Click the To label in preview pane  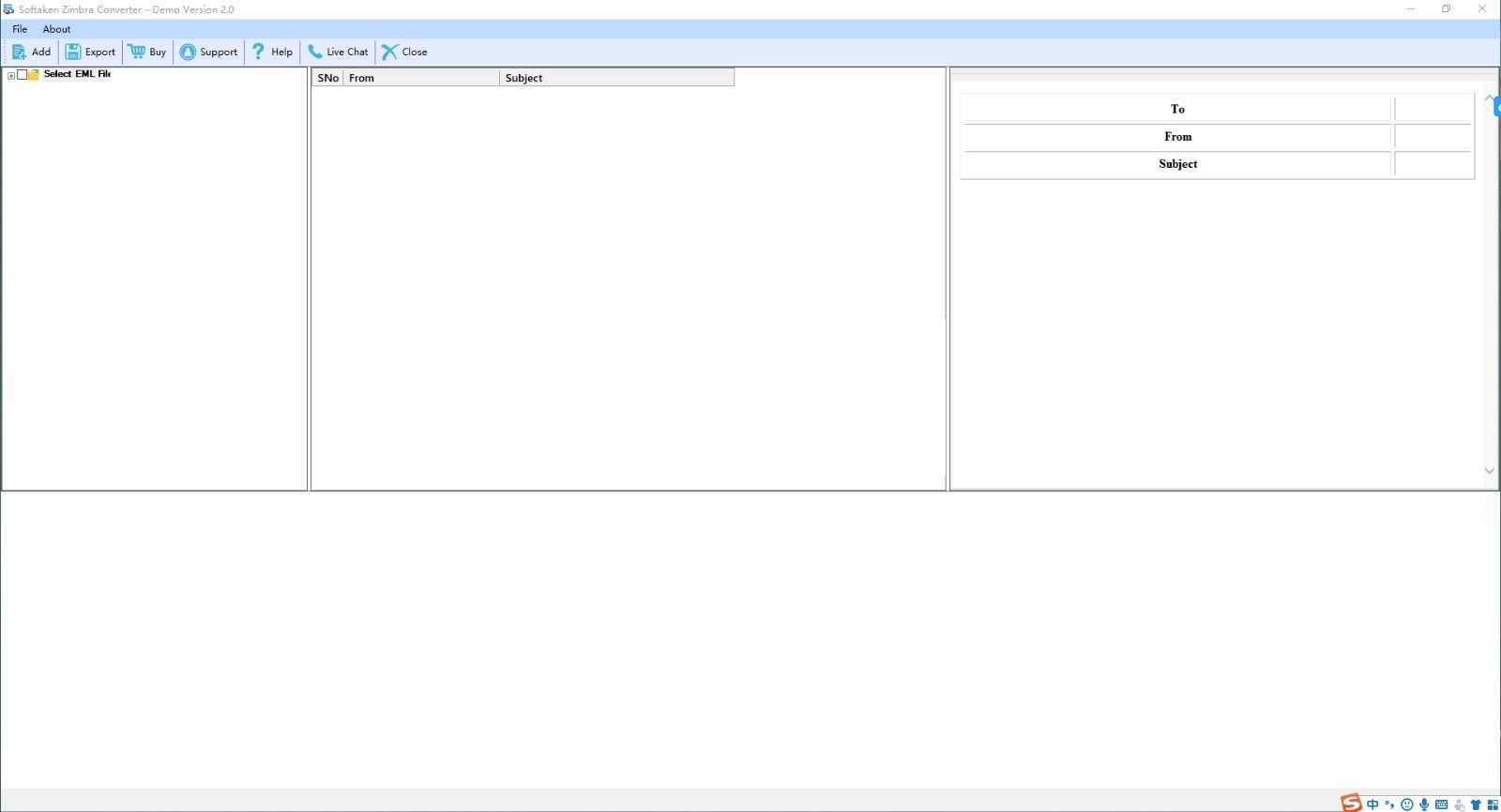1177,109
